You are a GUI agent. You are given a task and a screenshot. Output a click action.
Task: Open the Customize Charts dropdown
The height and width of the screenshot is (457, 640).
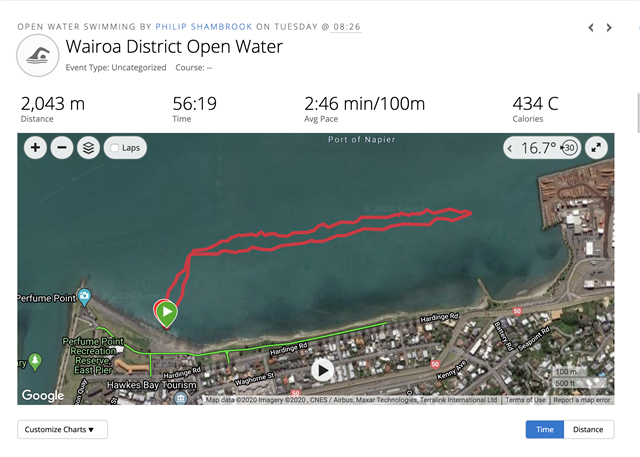click(x=62, y=429)
